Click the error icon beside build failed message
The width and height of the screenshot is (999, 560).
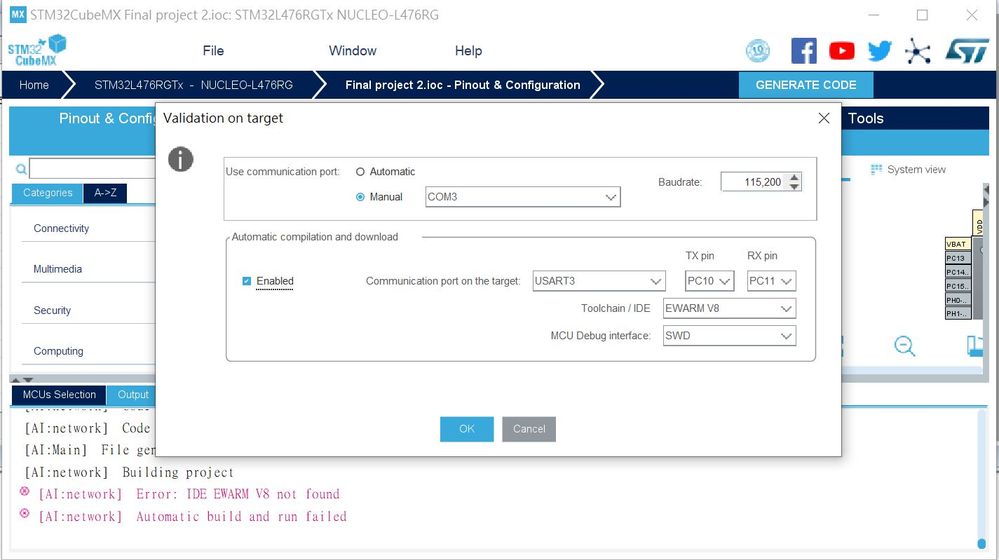24,513
